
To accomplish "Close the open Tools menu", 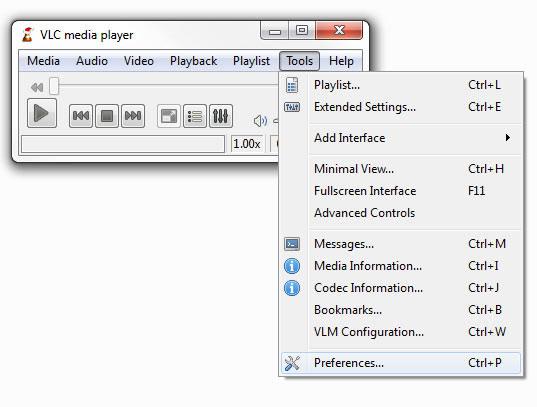I will [300, 61].
